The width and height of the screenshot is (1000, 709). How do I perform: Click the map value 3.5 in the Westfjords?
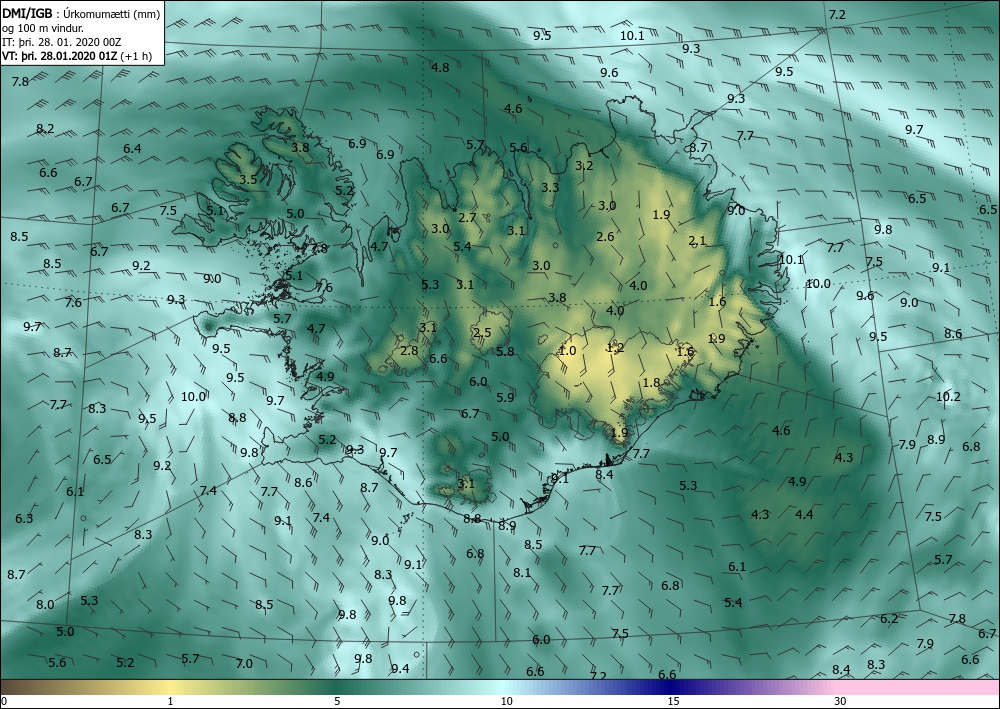click(x=248, y=179)
